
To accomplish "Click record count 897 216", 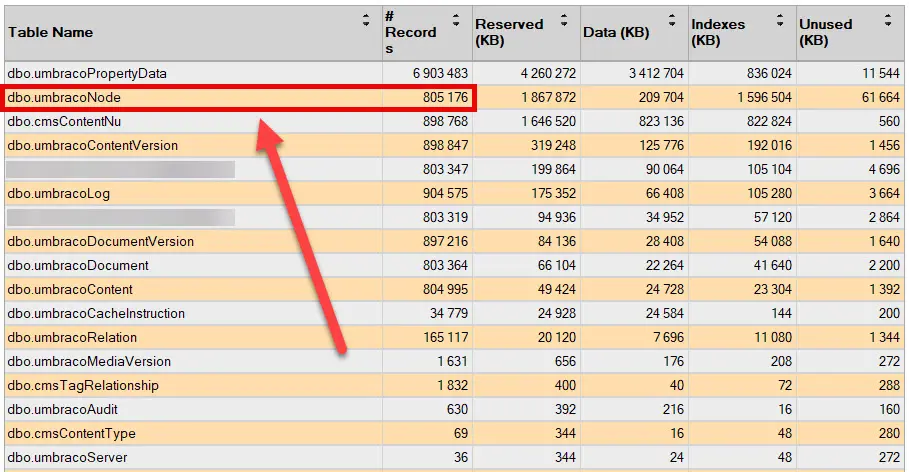I will (x=445, y=242).
